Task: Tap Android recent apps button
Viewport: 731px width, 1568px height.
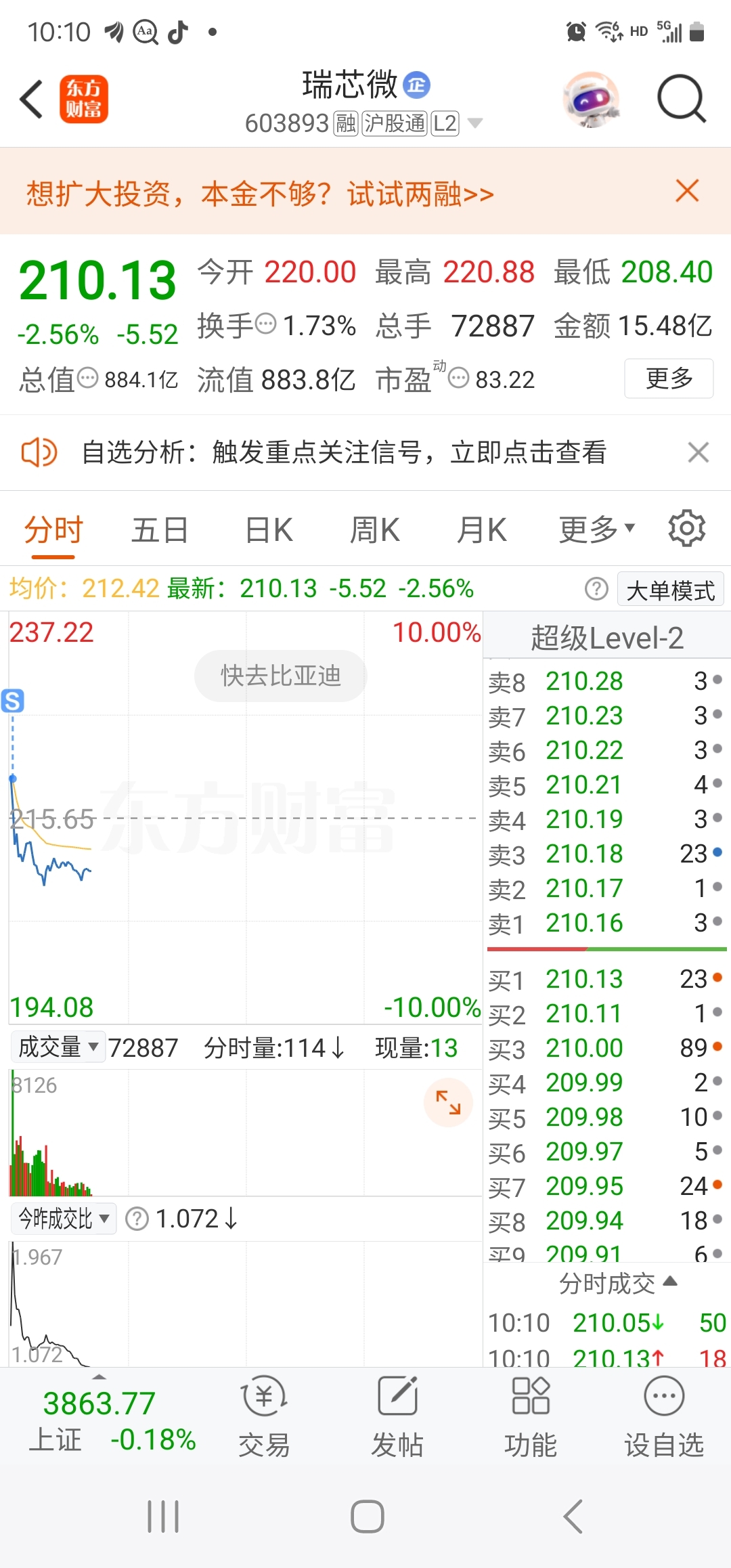Action: (163, 1517)
